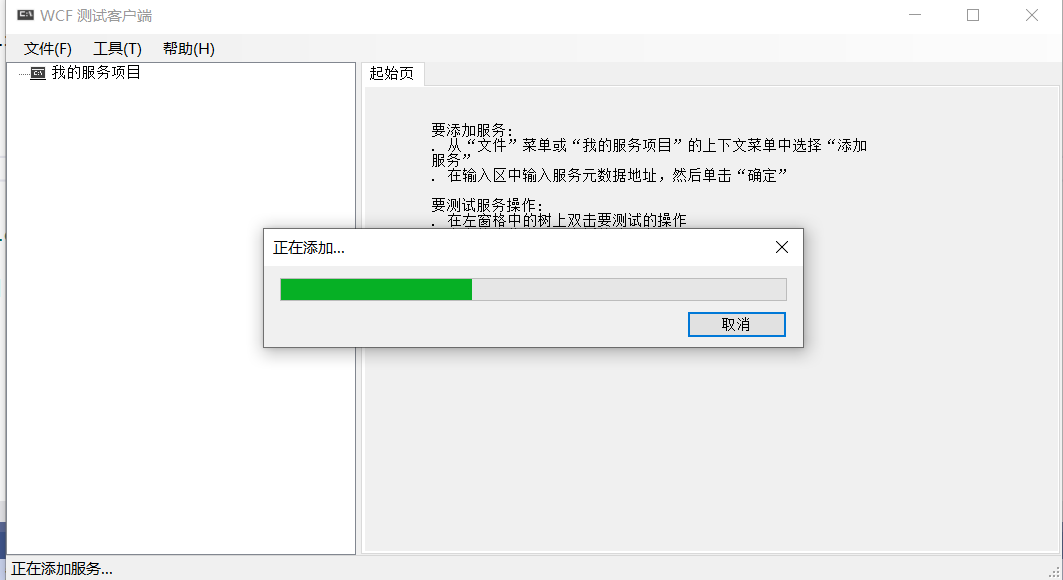Switch to the 起始页 tab
Image resolution: width=1063 pixels, height=580 pixels.
[x=392, y=74]
